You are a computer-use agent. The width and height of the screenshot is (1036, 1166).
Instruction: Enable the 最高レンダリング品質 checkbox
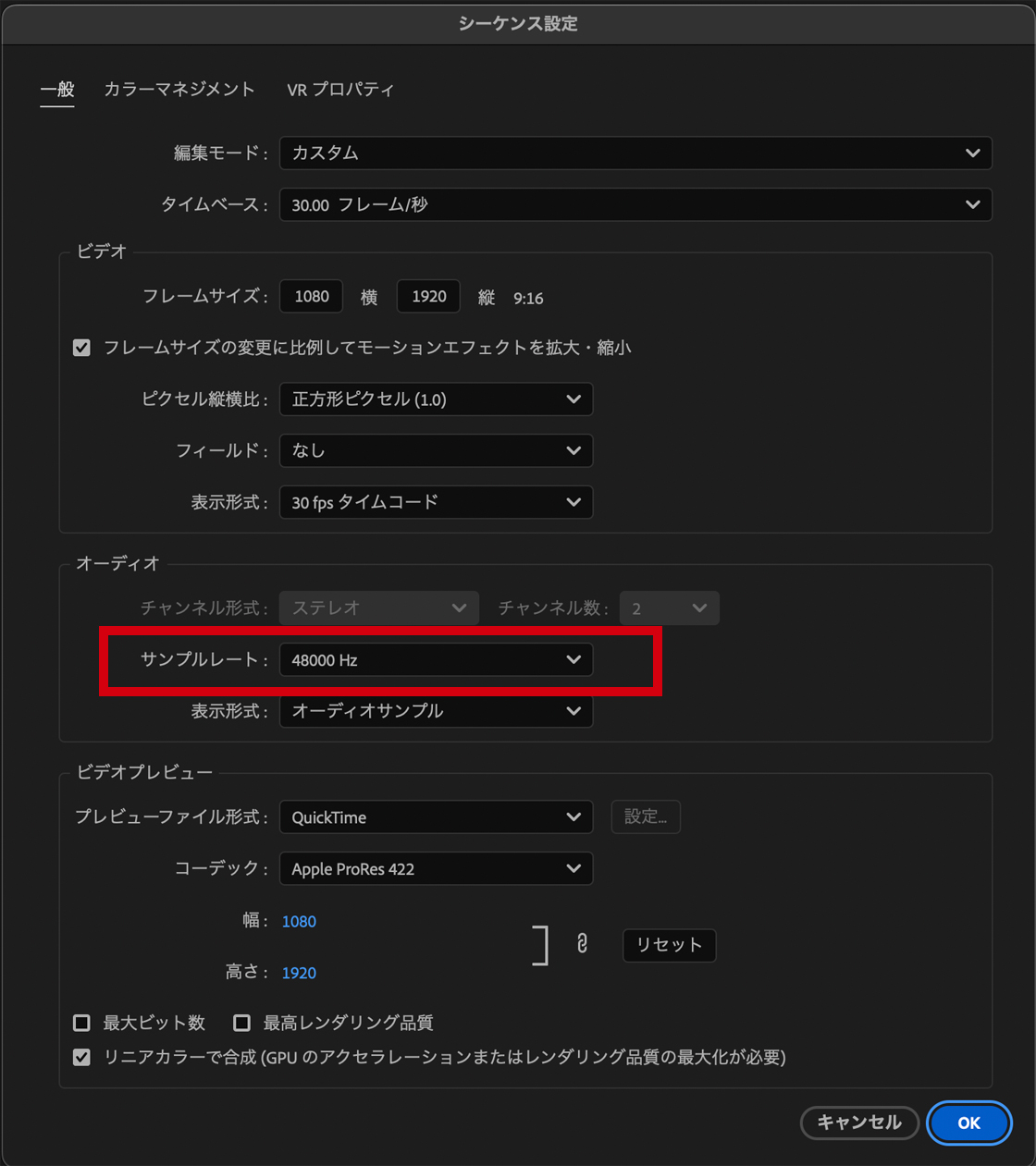tap(242, 1023)
